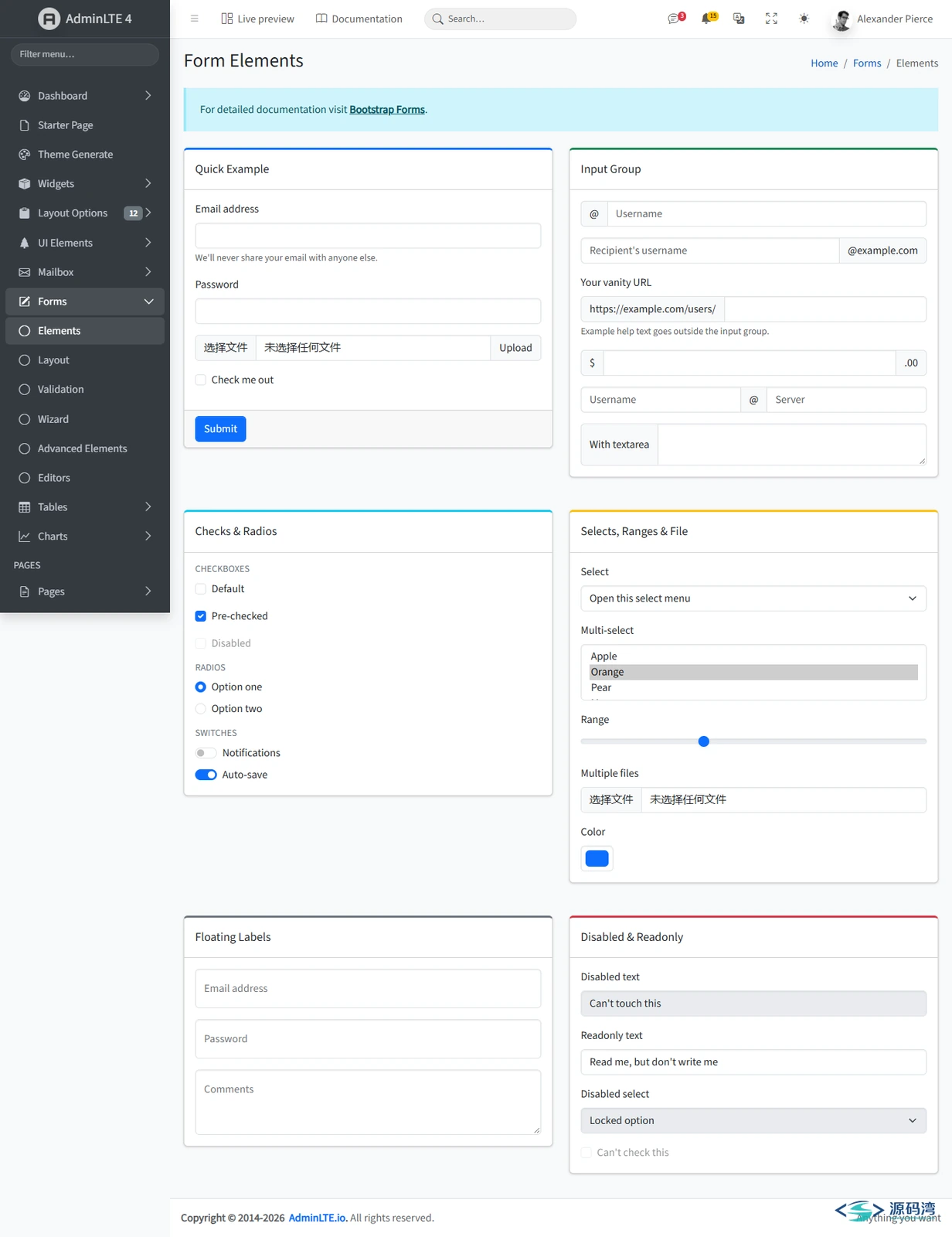Click the Live preview window icon
The width and height of the screenshot is (952, 1237).
point(226,19)
